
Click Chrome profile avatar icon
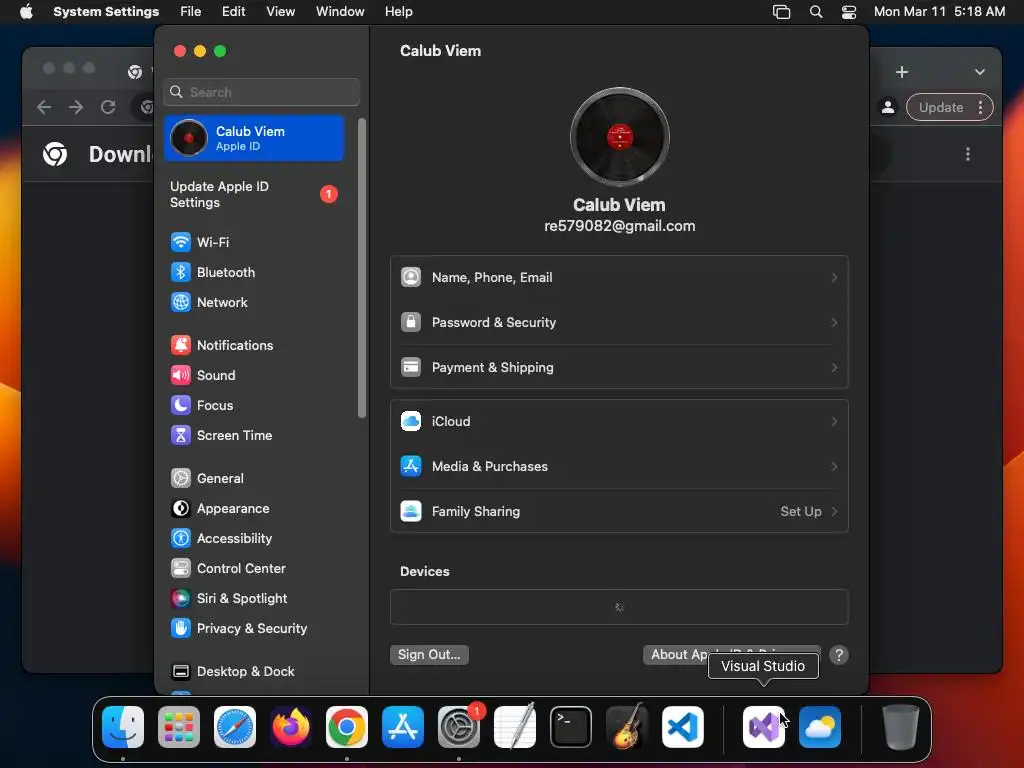[888, 108]
